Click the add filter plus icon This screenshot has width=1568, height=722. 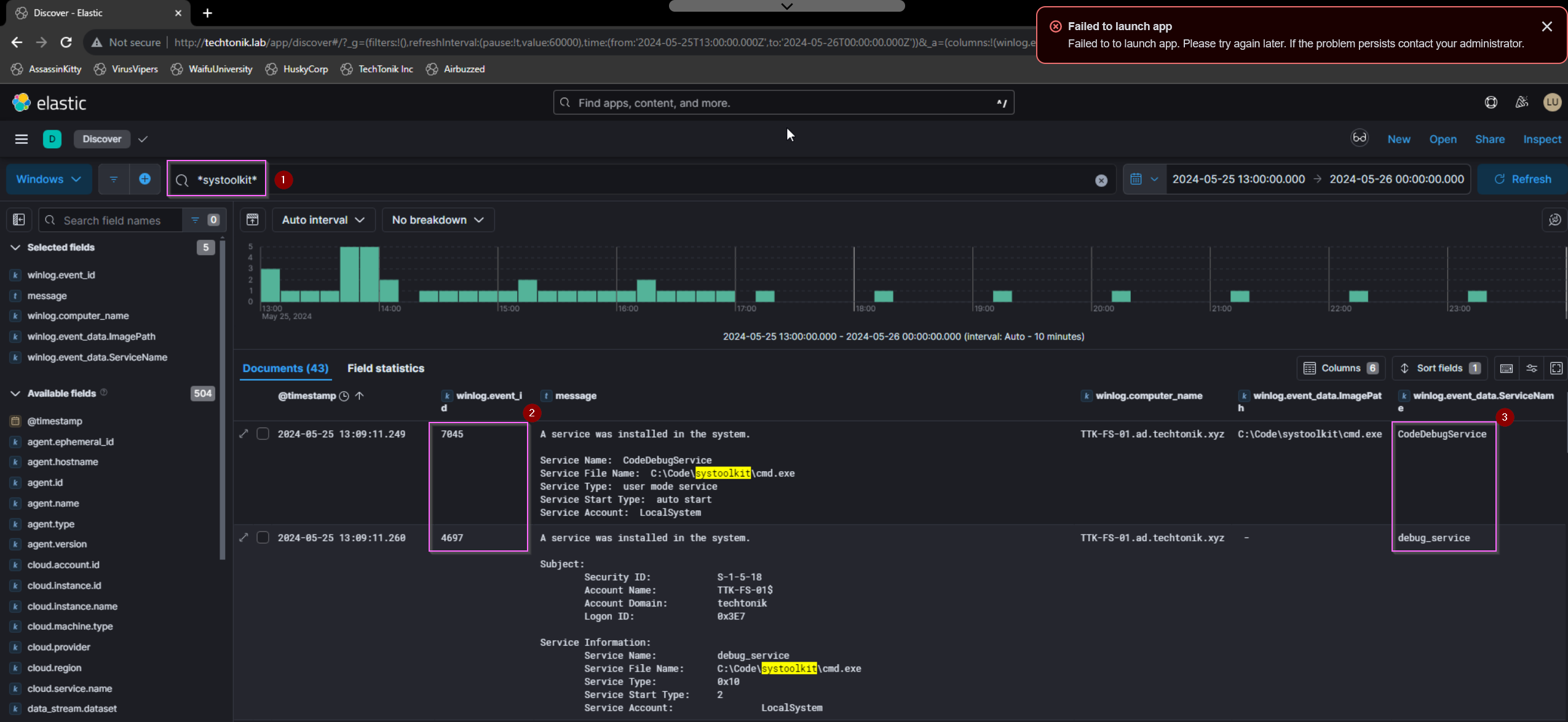click(x=145, y=179)
